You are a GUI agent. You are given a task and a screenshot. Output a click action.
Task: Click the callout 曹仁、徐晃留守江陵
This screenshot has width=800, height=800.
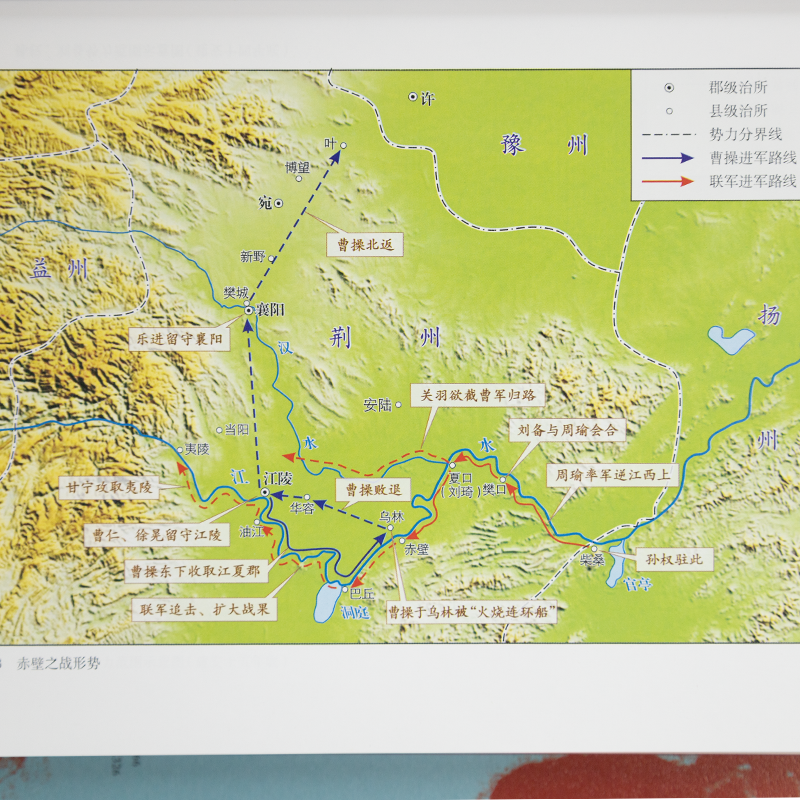coord(157,535)
